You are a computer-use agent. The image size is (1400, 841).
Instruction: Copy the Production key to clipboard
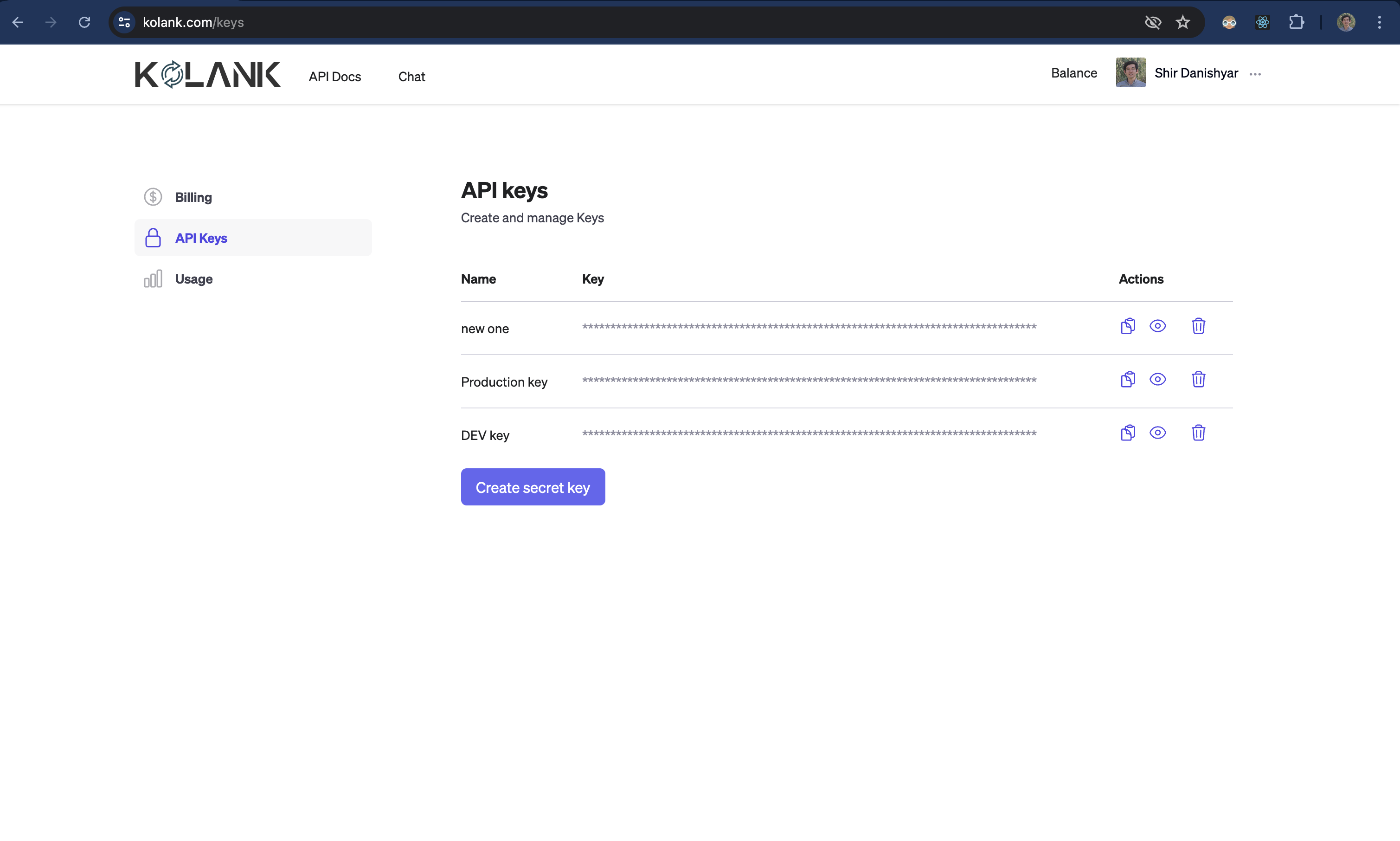(x=1128, y=379)
